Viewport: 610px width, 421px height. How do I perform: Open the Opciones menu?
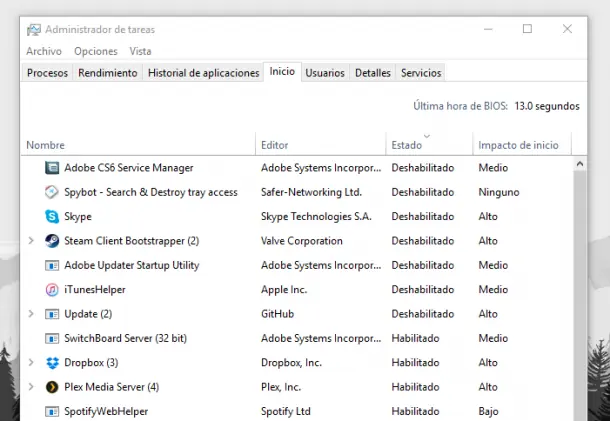96,51
